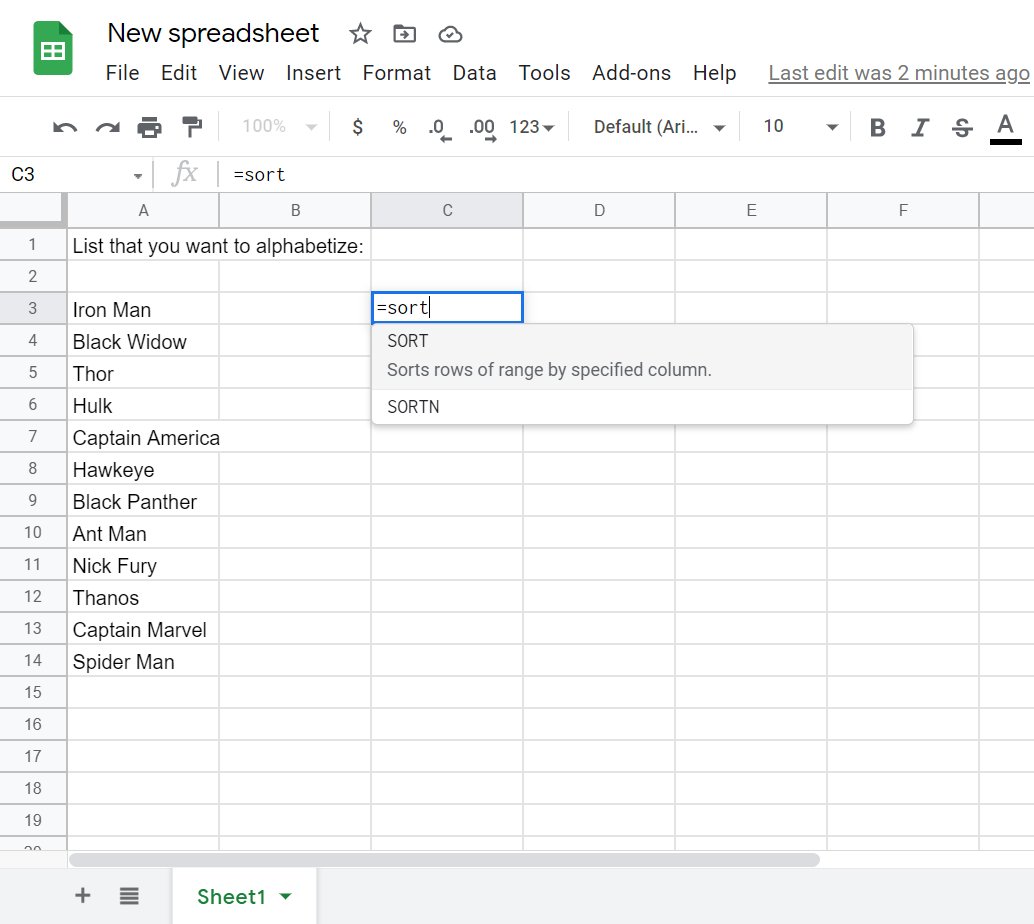The image size is (1034, 924).
Task: Select column E header
Action: [751, 210]
